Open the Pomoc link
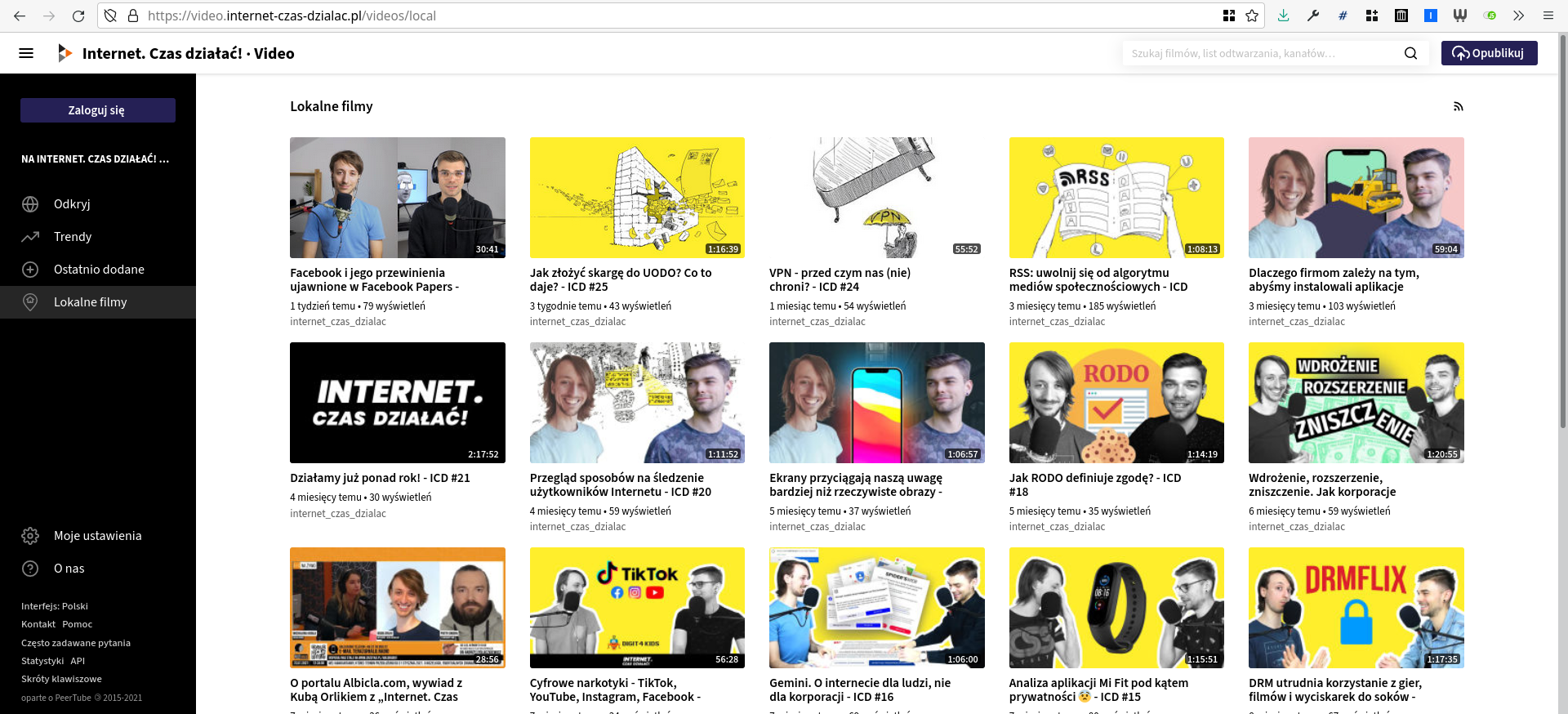The width and height of the screenshot is (1568, 714). click(78, 624)
